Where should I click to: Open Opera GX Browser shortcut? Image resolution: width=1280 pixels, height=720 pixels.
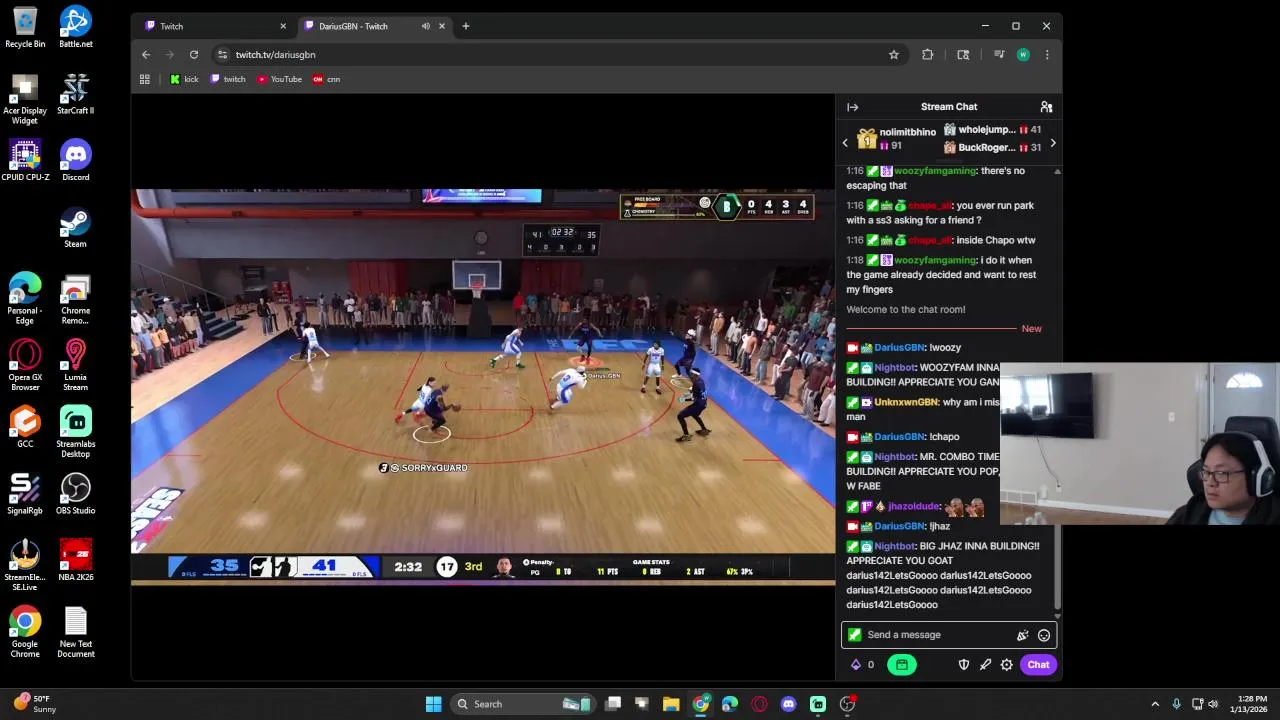pyautogui.click(x=25, y=365)
